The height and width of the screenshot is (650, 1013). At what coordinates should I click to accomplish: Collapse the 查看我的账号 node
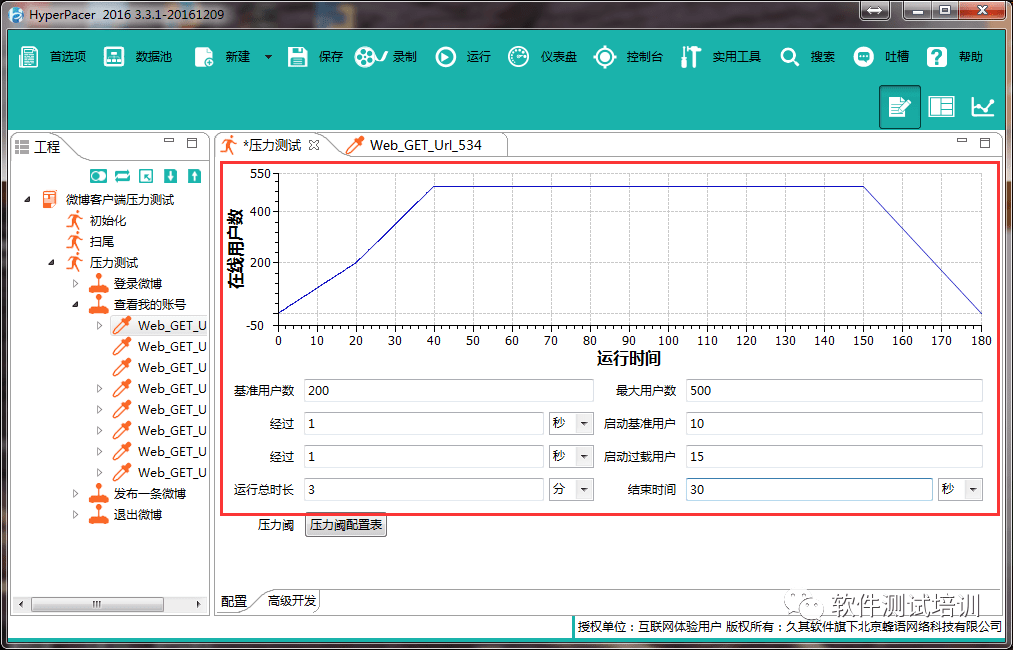click(x=75, y=304)
